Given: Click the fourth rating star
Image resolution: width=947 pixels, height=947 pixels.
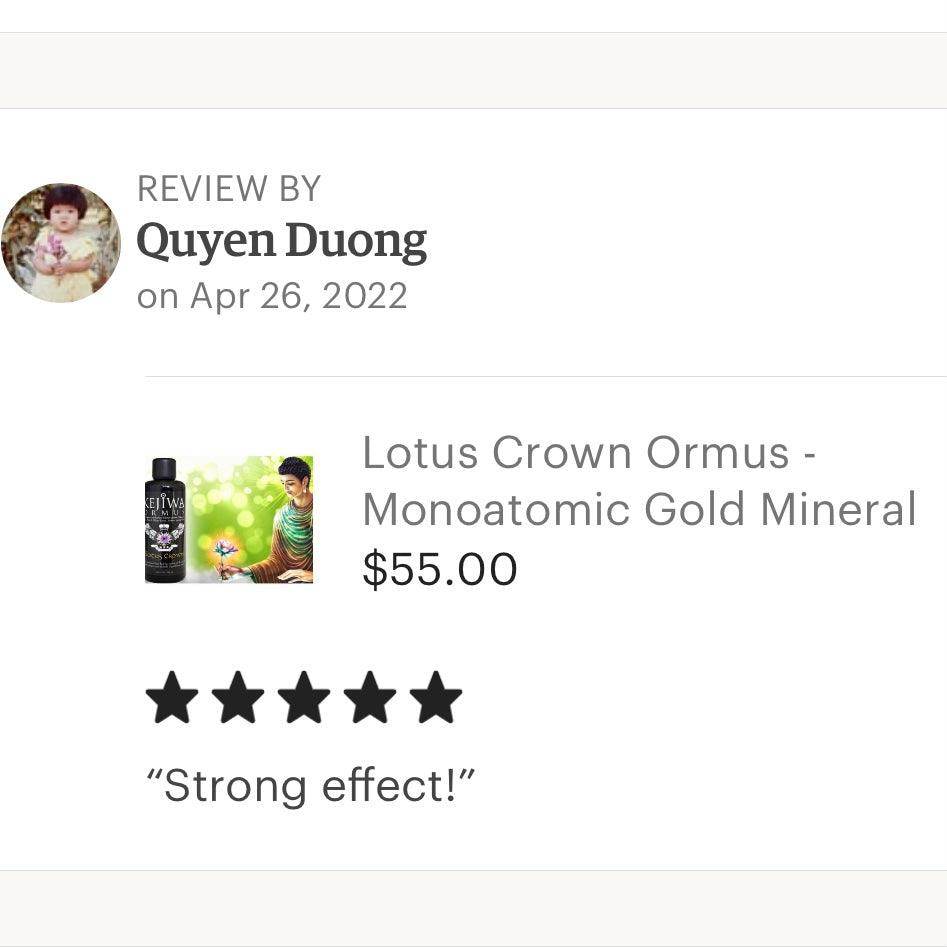Looking at the screenshot, I should (x=370, y=698).
